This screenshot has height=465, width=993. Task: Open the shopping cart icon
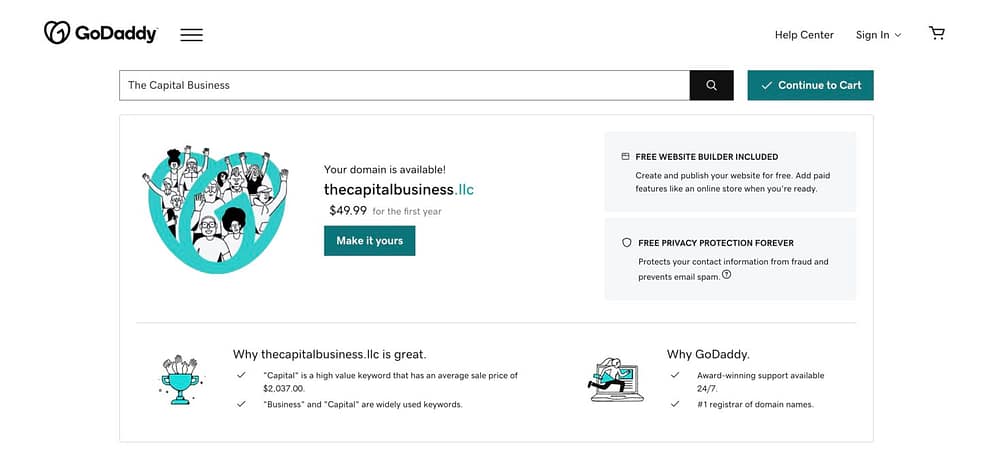[x=936, y=34]
